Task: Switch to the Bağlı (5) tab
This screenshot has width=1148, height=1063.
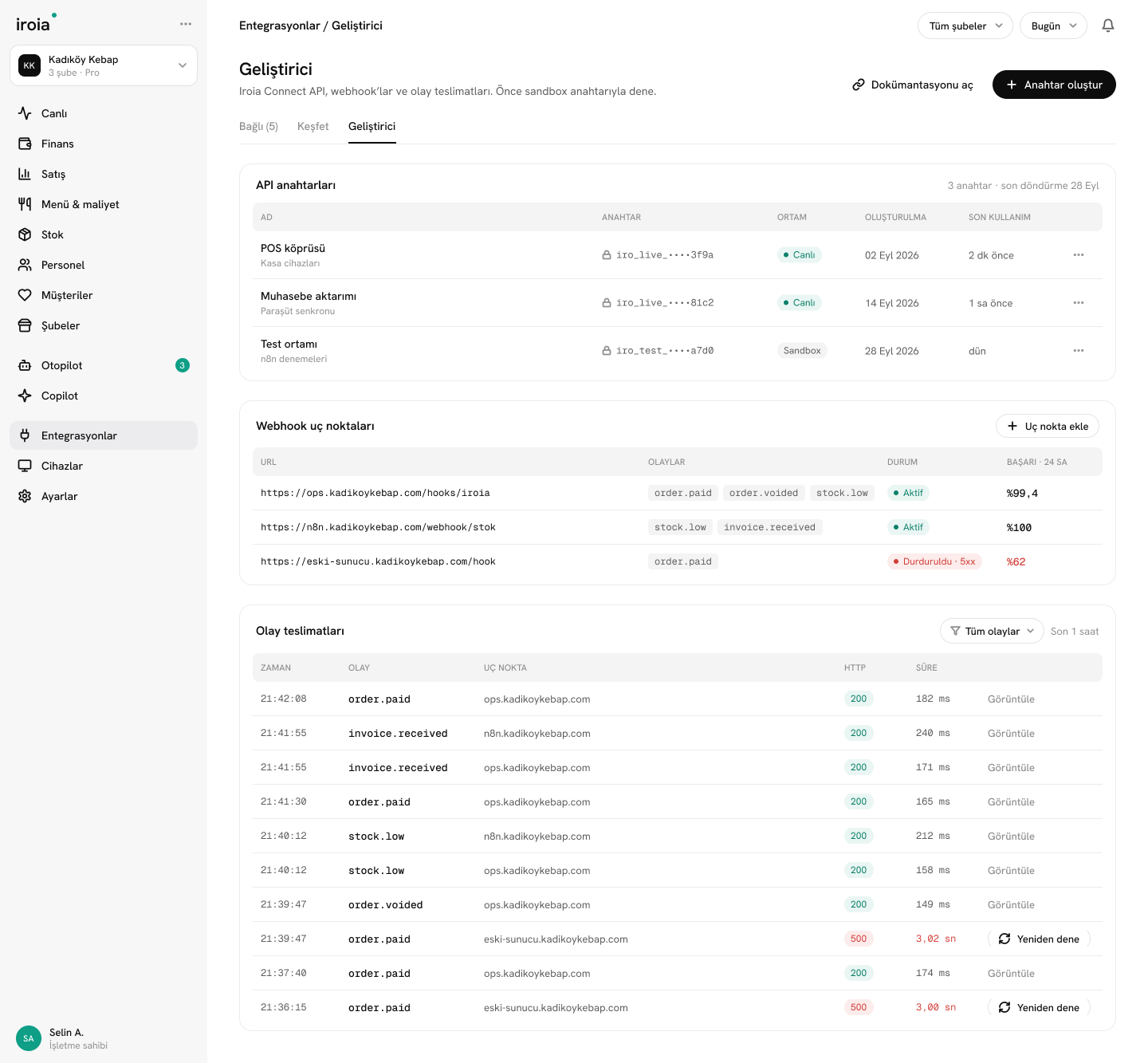Action: [x=258, y=126]
